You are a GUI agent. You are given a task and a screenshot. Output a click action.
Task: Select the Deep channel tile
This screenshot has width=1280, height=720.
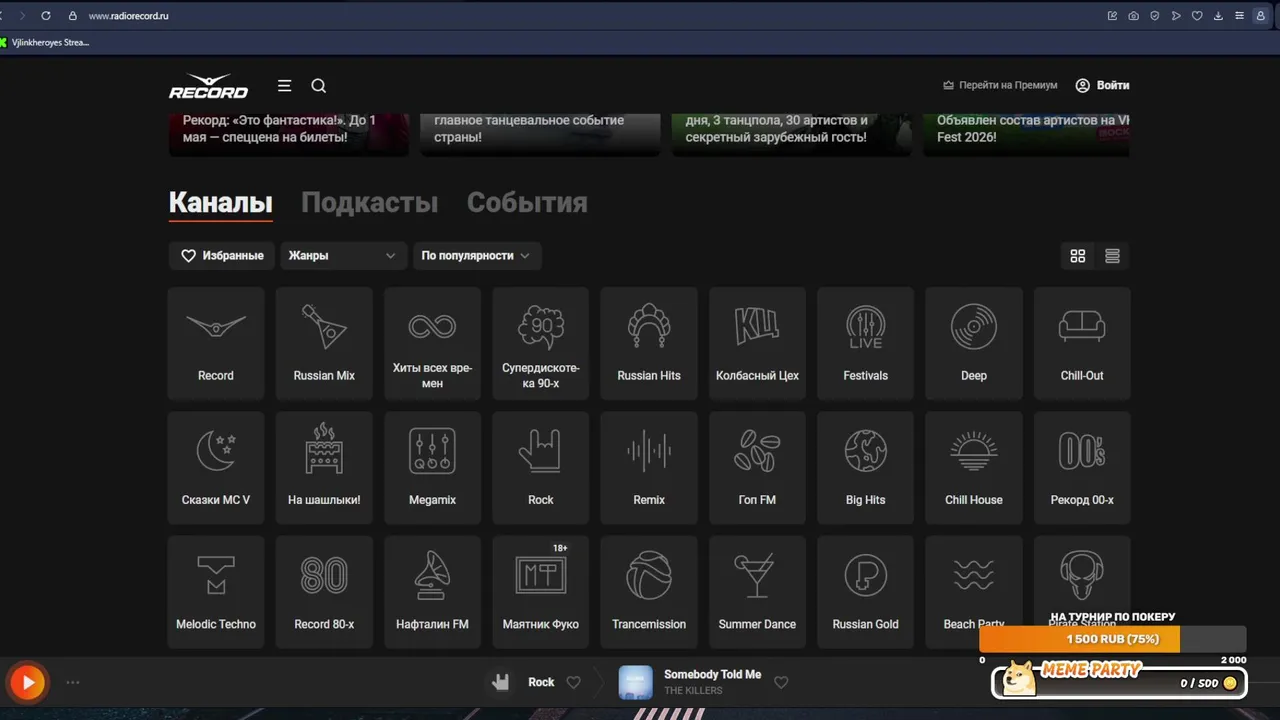pos(974,344)
